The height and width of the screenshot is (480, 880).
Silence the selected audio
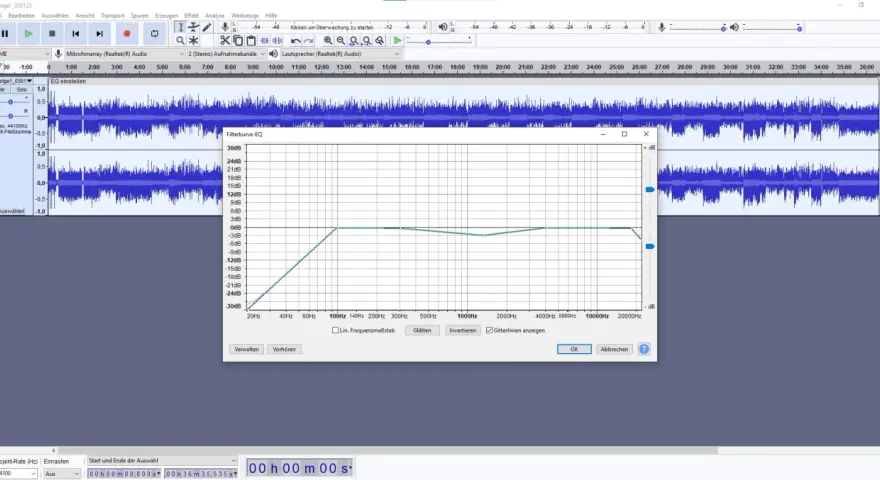pos(278,40)
